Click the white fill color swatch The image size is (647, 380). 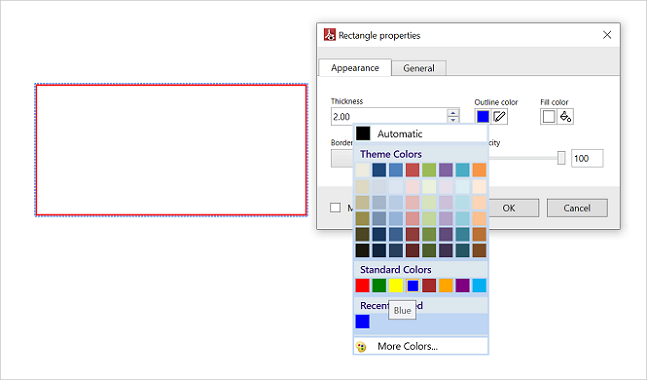[x=549, y=117]
